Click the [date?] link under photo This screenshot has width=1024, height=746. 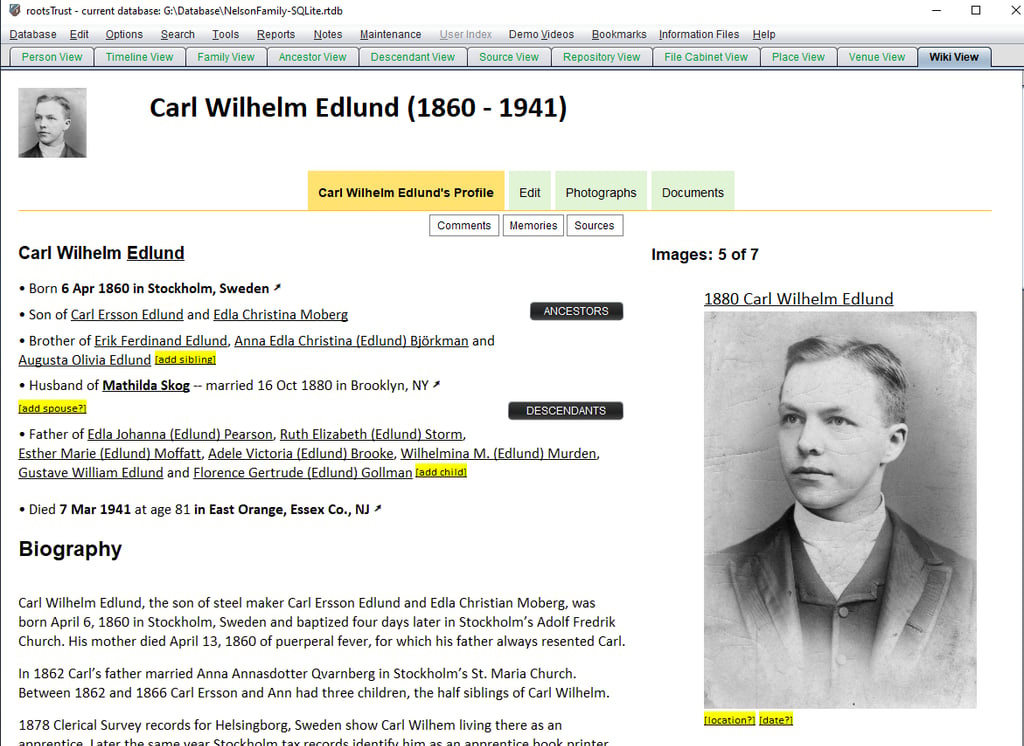click(776, 719)
